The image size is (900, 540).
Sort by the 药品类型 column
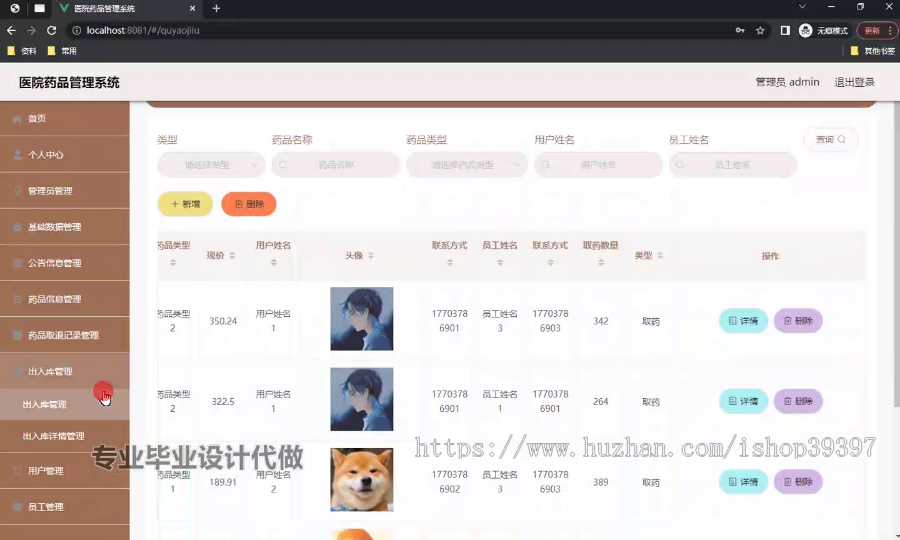[x=173, y=262]
